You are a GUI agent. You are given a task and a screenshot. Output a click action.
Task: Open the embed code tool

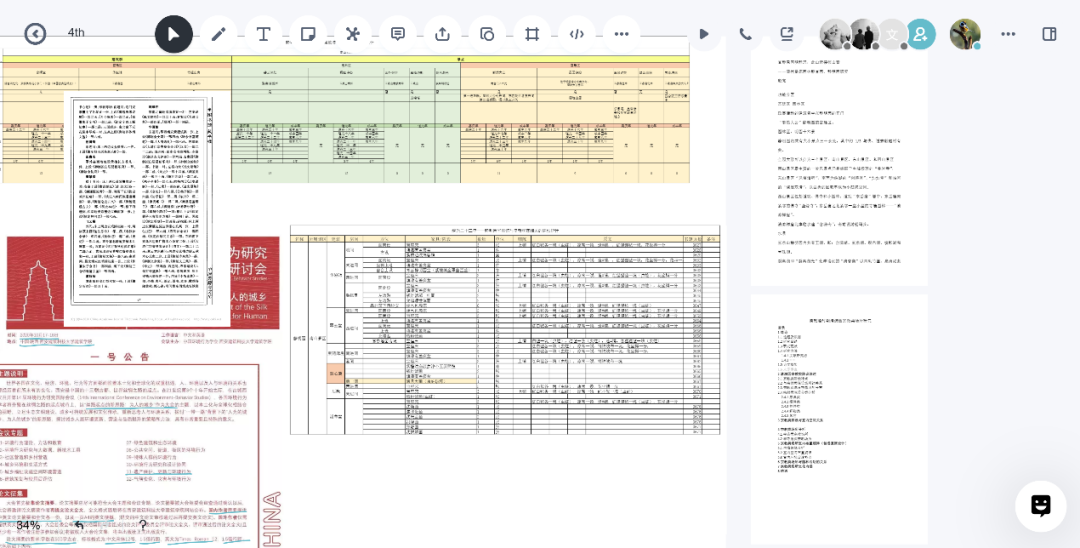pyautogui.click(x=577, y=34)
